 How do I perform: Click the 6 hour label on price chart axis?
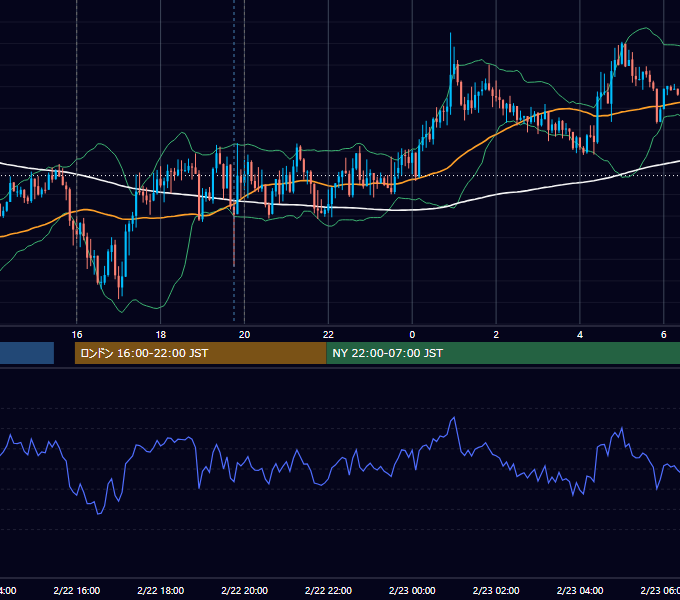tap(664, 335)
